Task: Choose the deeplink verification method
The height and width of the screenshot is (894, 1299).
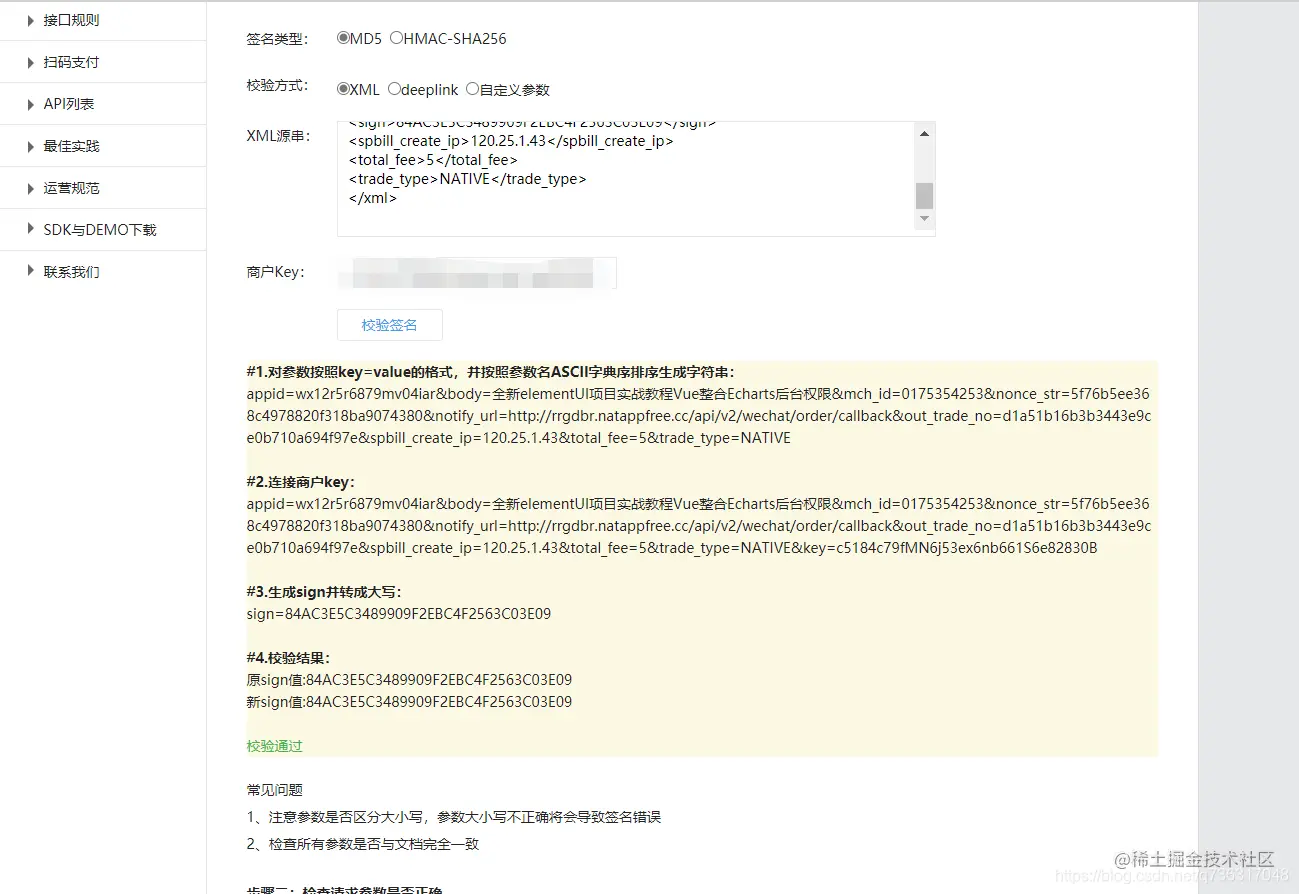Action: click(393, 88)
